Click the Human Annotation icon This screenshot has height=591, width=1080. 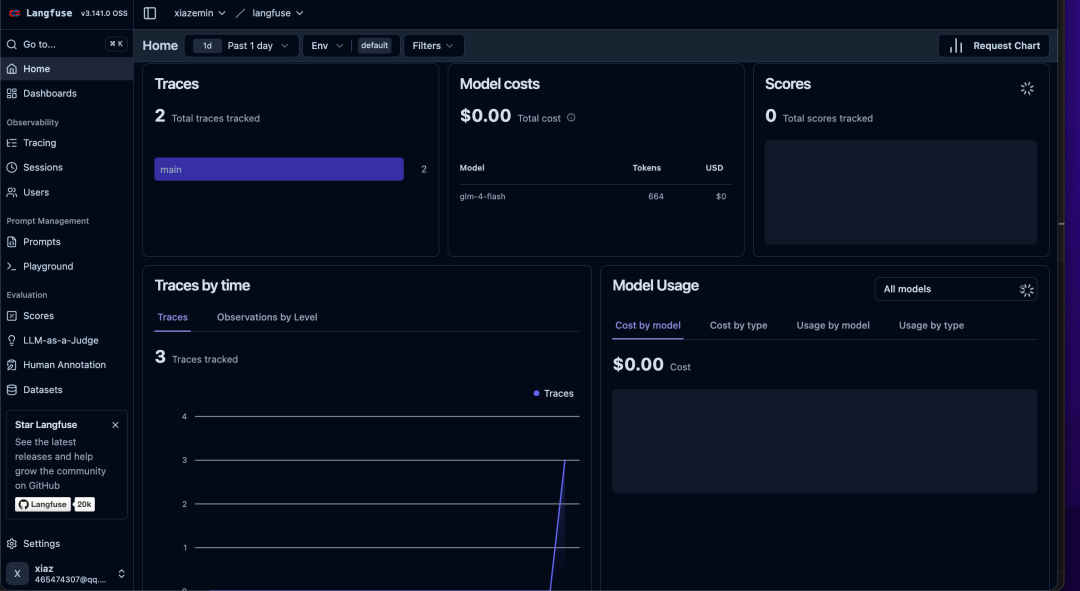pyautogui.click(x=12, y=365)
